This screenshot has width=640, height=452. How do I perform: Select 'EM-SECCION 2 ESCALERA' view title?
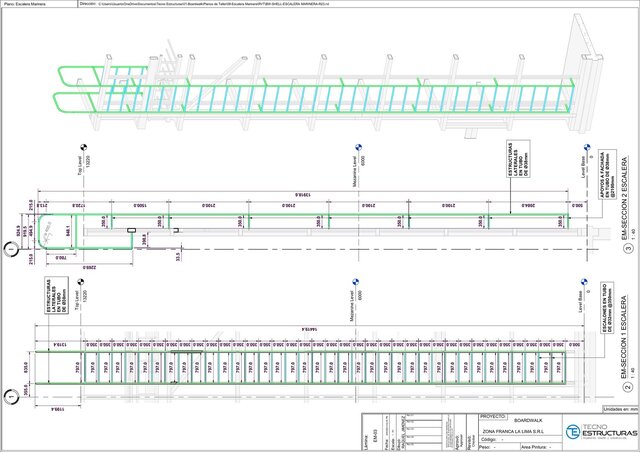coord(623,199)
